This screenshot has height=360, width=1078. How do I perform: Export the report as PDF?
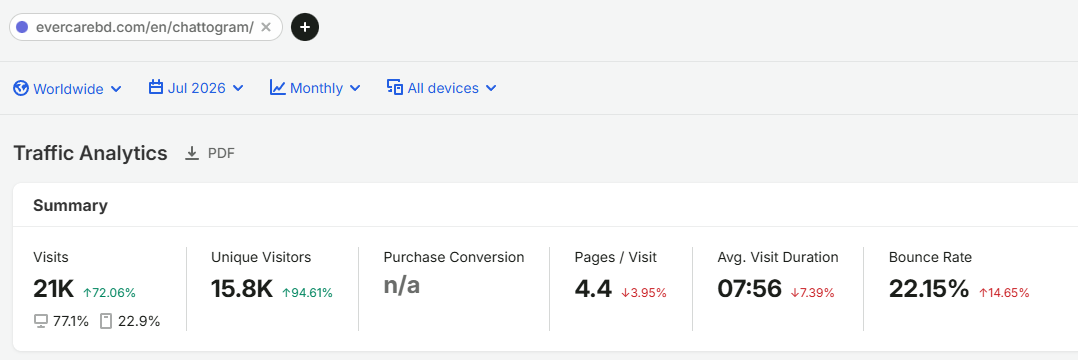tap(210, 153)
